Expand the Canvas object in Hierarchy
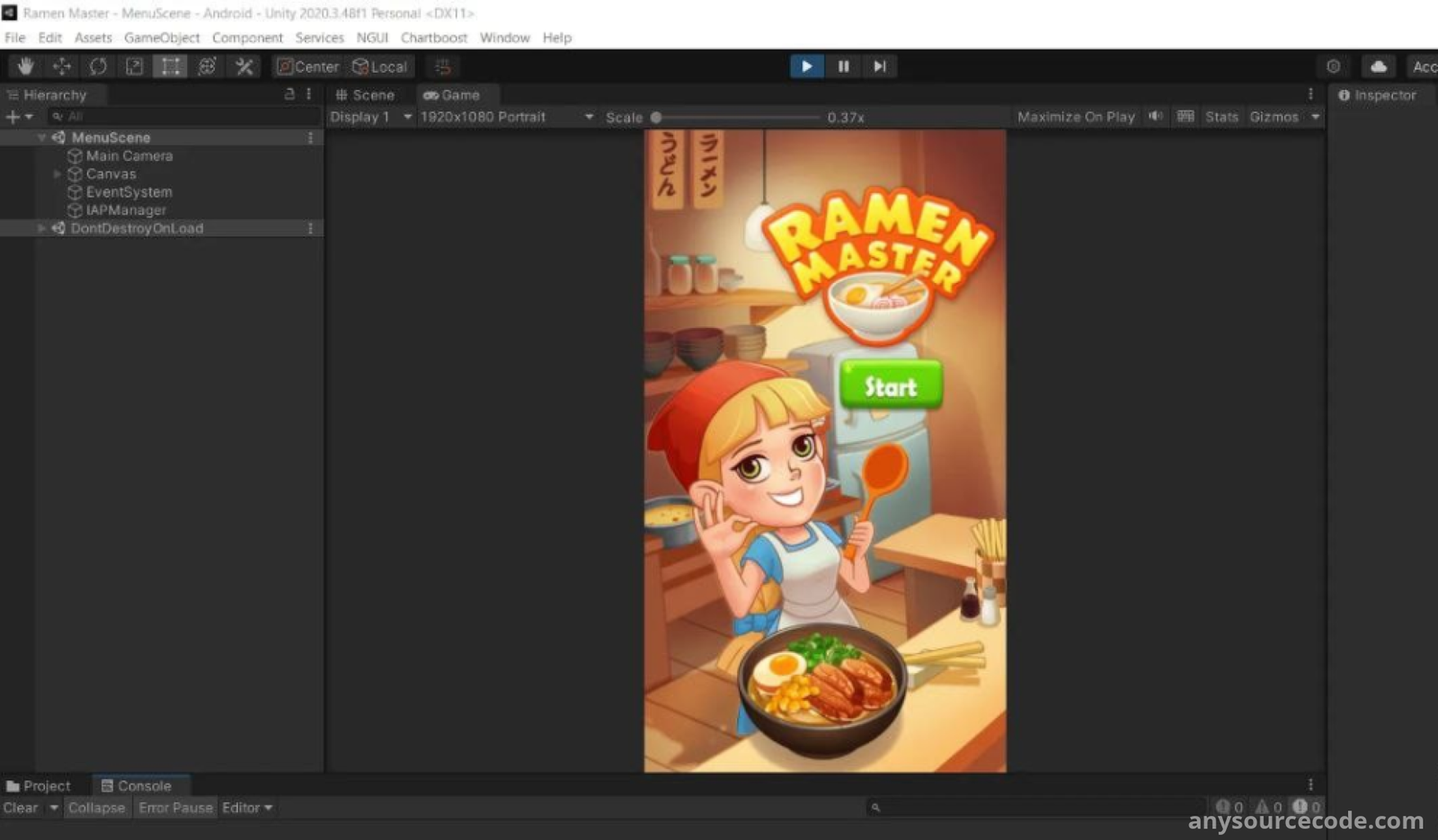This screenshot has height=840, width=1438. (58, 174)
